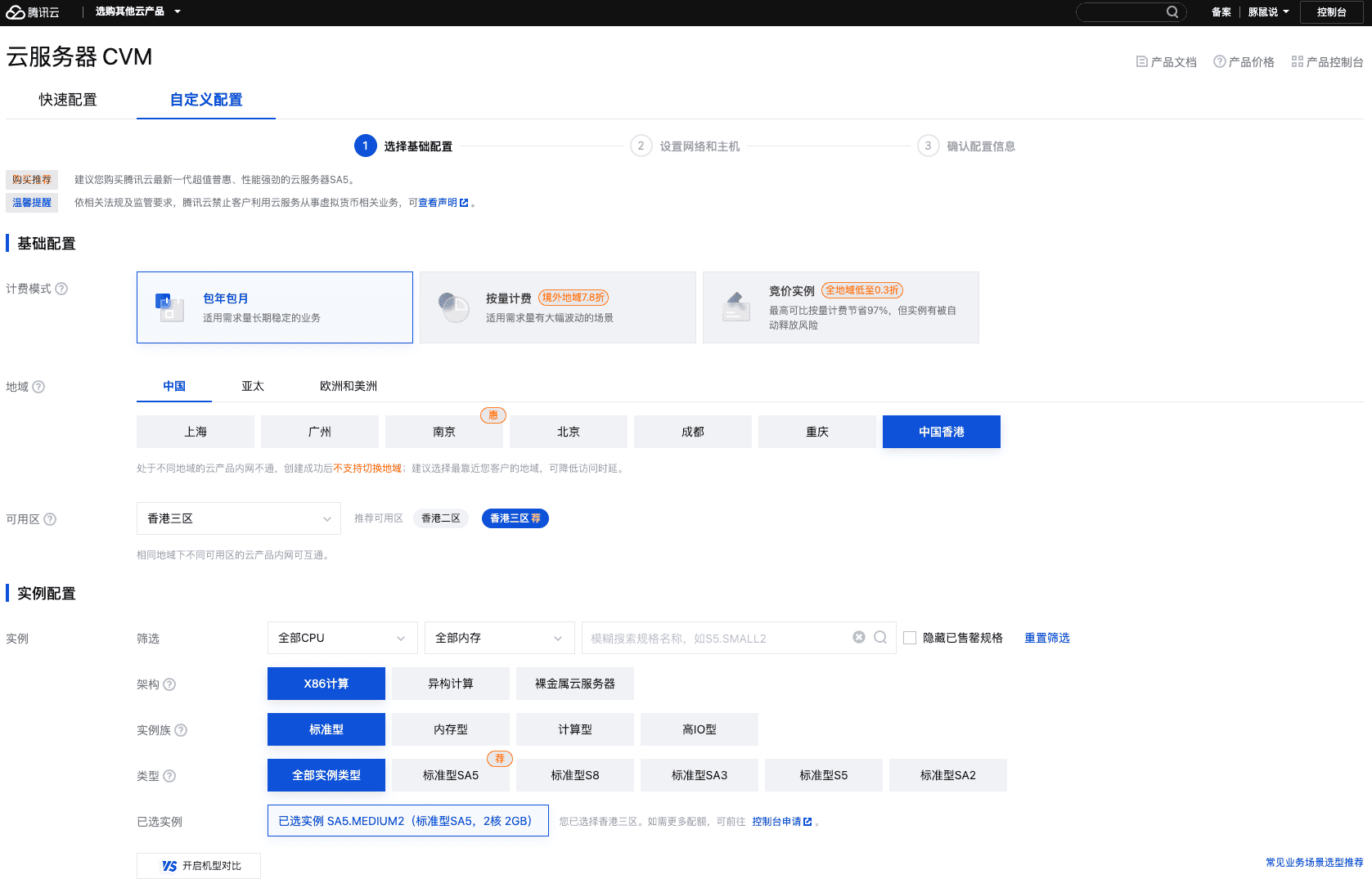Open the 查看声明 link
1372x879 pixels.
coord(439,202)
